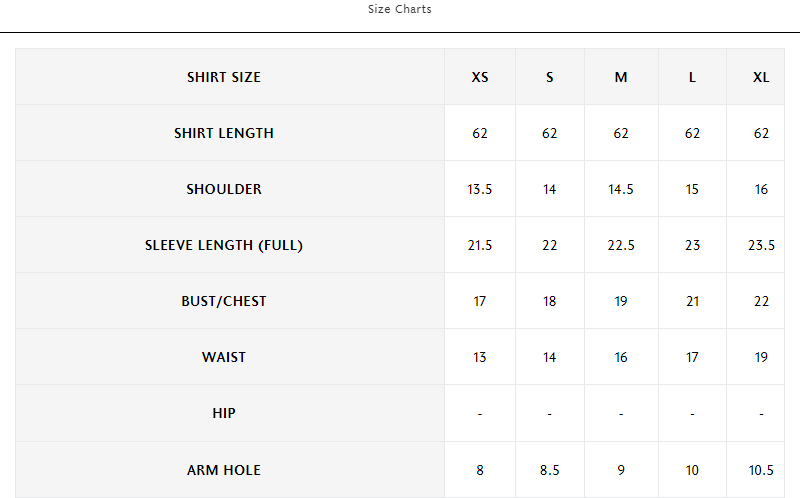Viewport: 800px width, 498px height.
Task: Click the XL sleeve length value 23.5
Action: coord(761,245)
